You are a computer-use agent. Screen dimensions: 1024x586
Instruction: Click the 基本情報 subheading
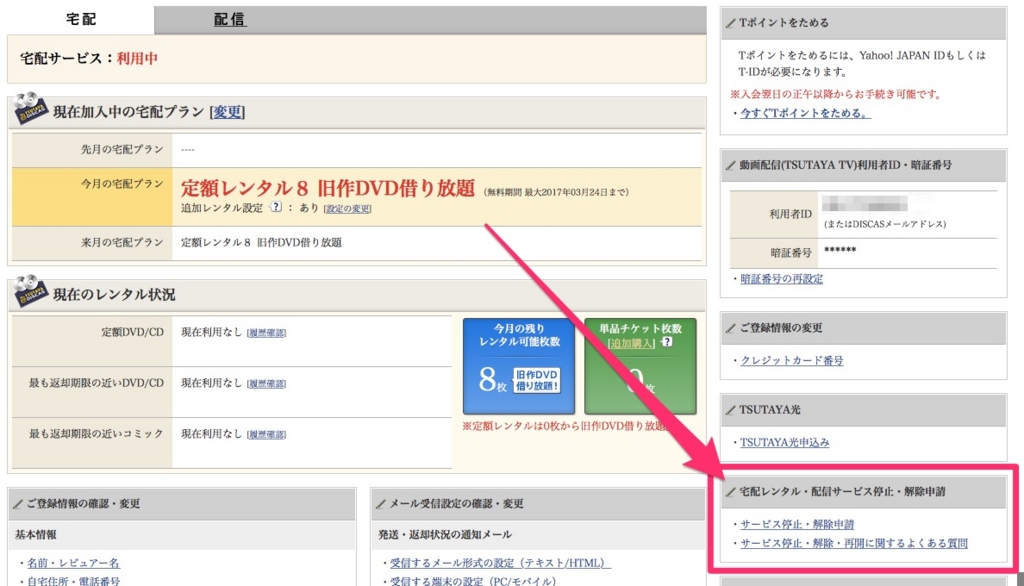[x=36, y=535]
